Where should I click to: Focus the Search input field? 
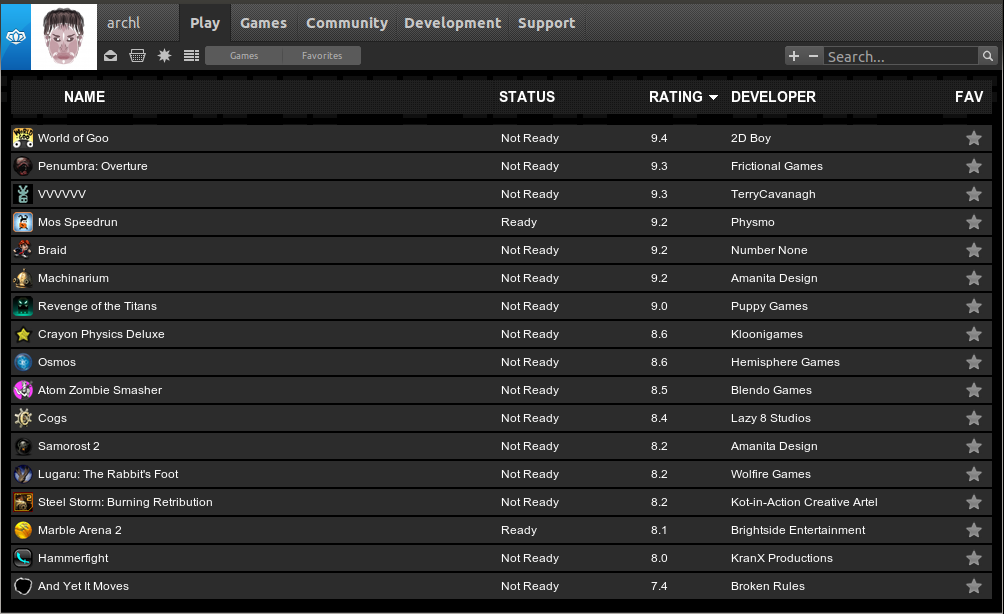coord(901,56)
